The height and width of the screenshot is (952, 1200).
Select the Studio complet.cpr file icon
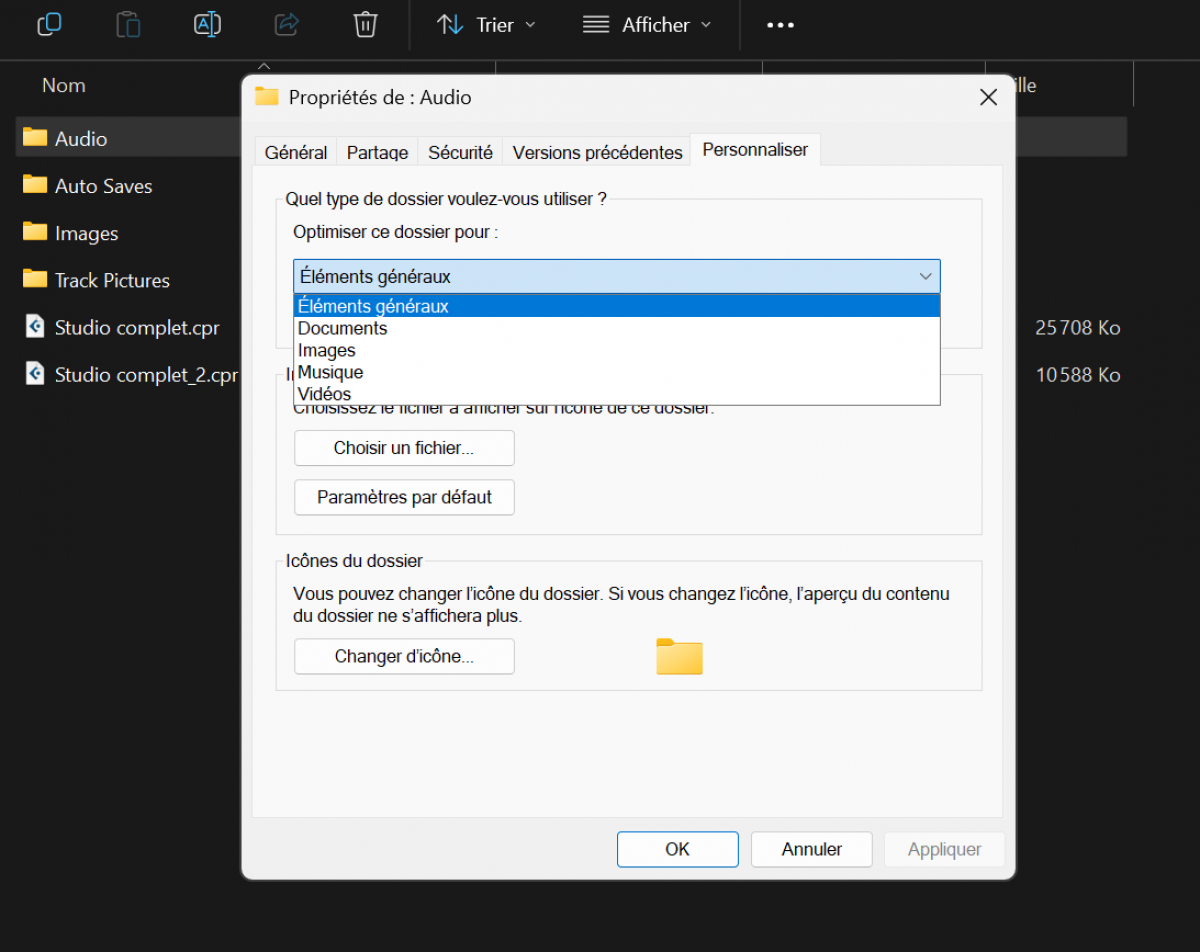35,327
